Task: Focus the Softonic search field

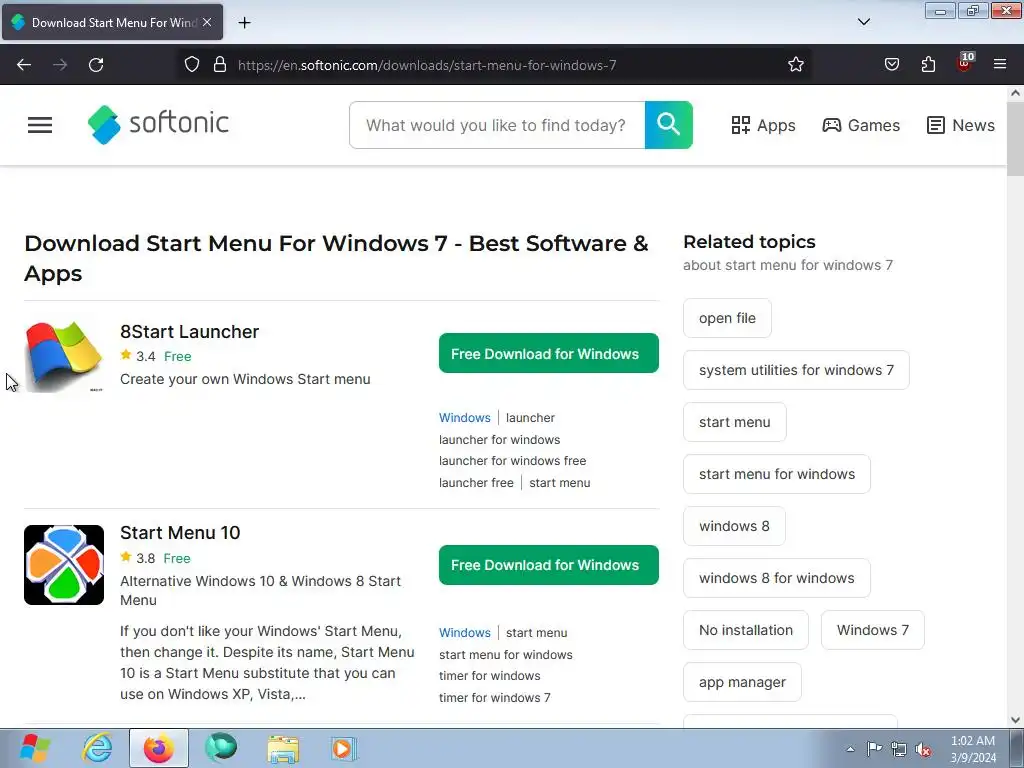Action: 497,125
